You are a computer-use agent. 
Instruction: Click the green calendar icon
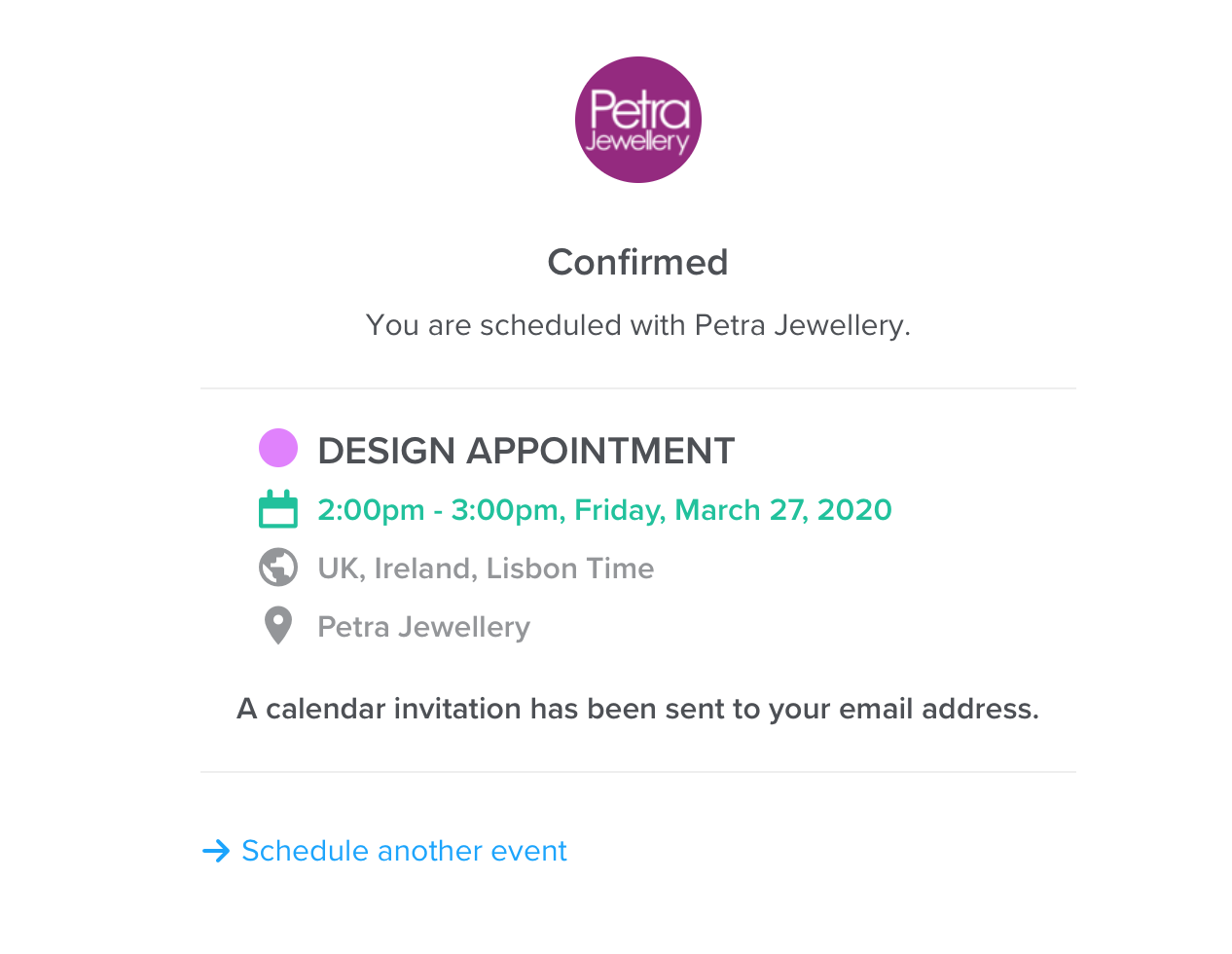click(278, 509)
